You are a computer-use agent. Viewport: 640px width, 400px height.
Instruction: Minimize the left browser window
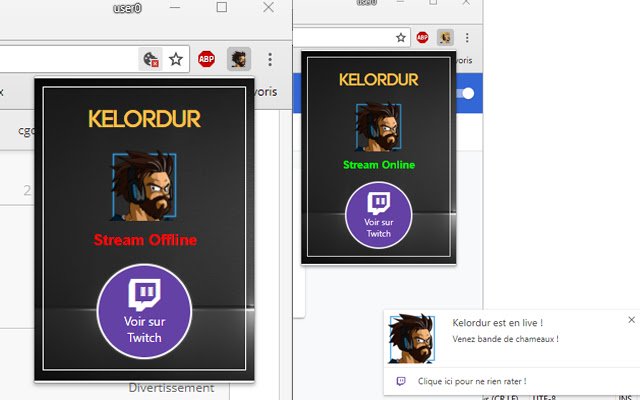175,7
